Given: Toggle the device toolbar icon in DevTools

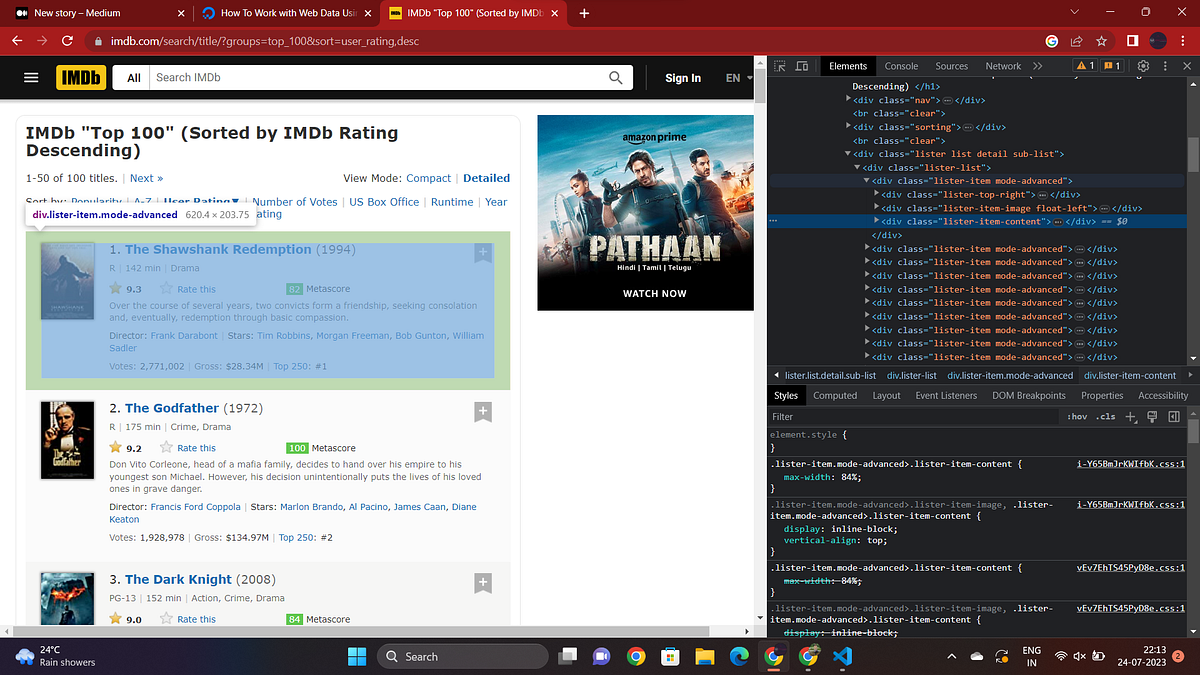Looking at the screenshot, I should [x=801, y=66].
